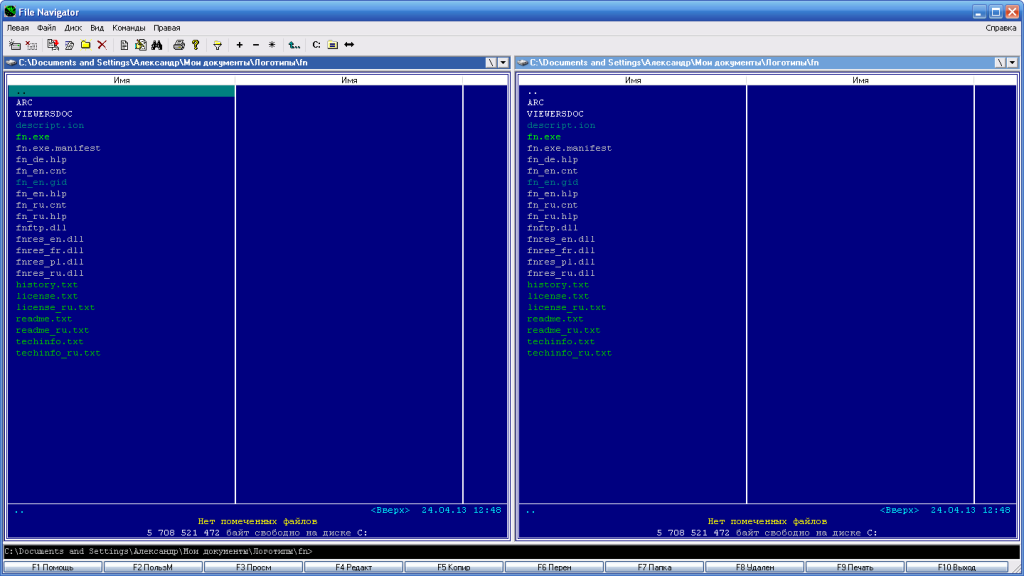Click the F10 Выход button
The image size is (1024, 576).
(956, 568)
